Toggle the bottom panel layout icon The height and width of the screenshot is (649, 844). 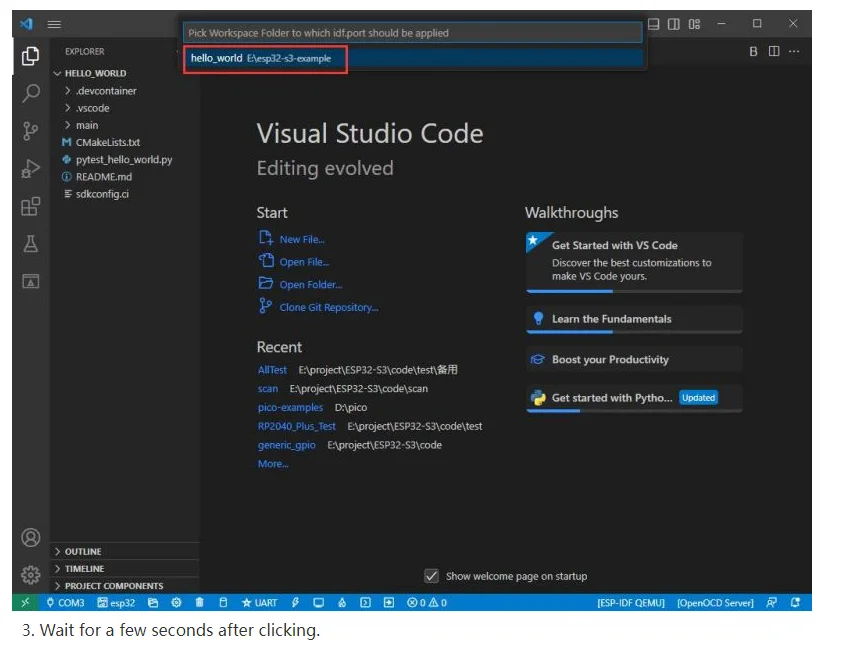click(x=653, y=24)
